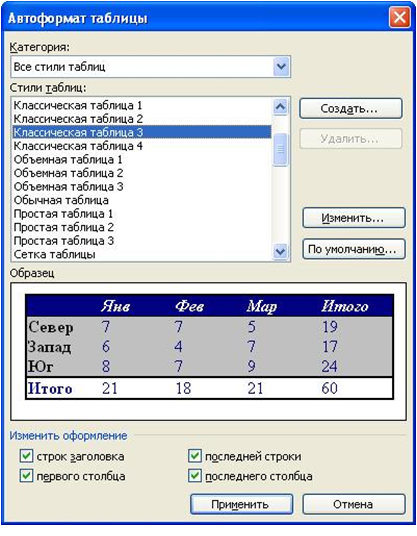The height and width of the screenshot is (536, 417).
Task: Click the Категория combo box field
Action: [150, 66]
